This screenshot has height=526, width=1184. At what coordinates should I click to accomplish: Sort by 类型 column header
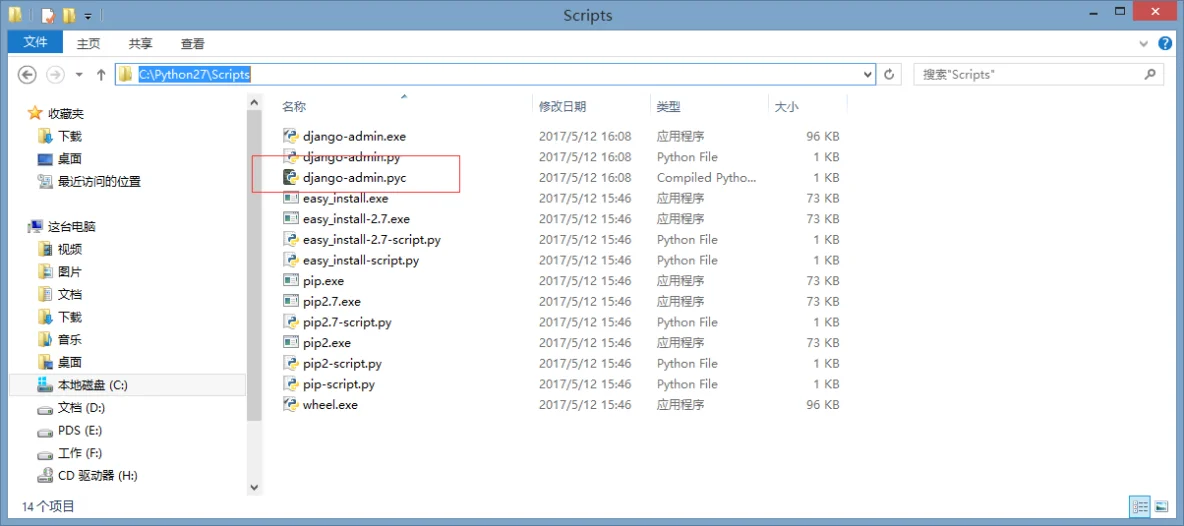(668, 107)
